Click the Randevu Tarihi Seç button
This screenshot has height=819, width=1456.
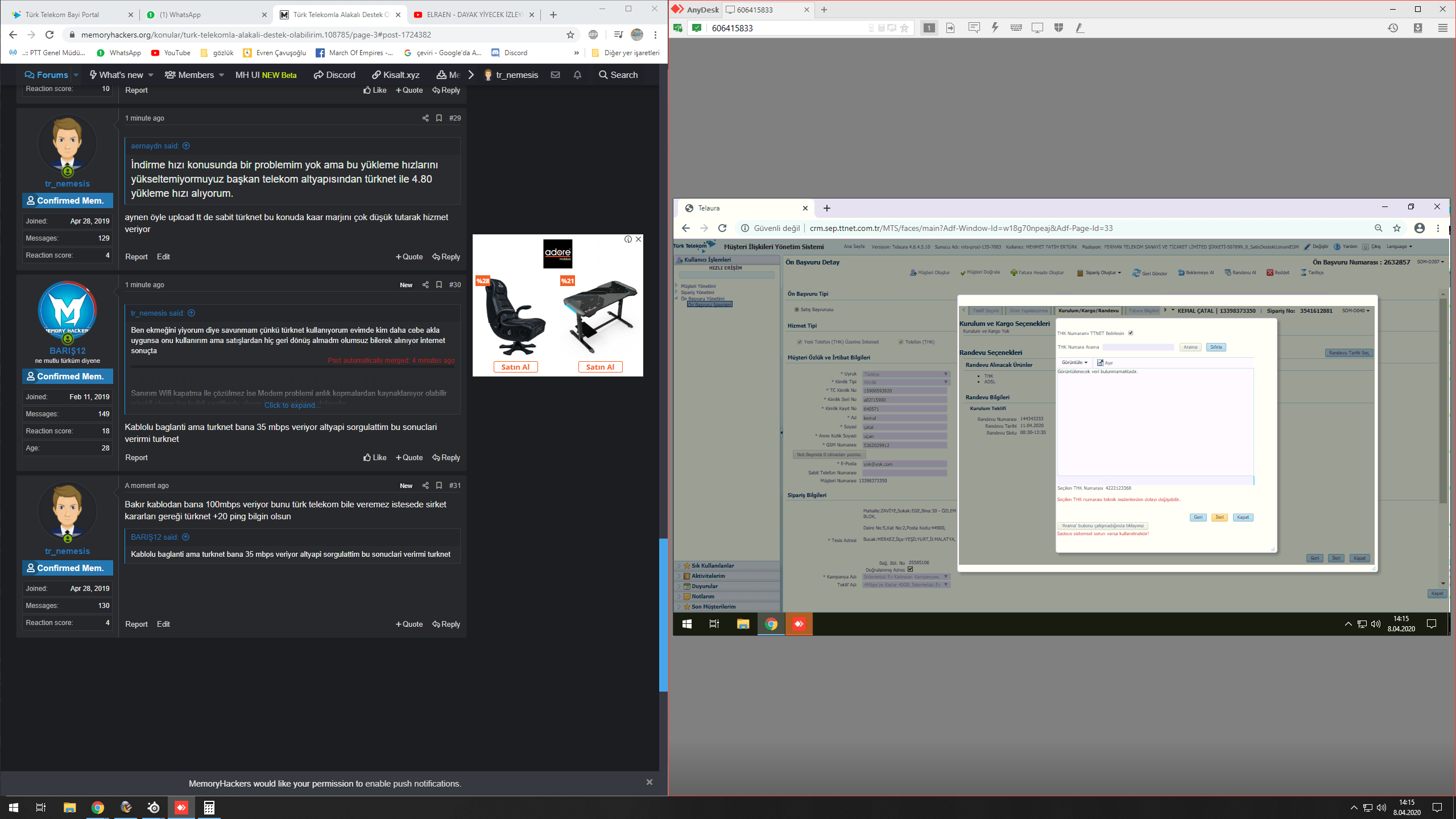tap(1349, 353)
